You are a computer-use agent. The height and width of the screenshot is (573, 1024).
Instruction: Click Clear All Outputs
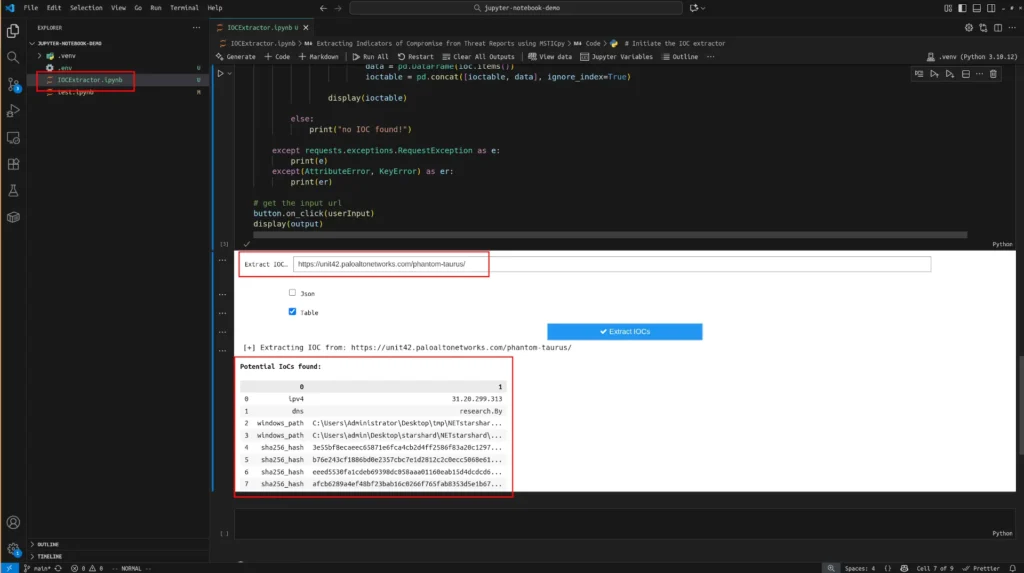click(x=478, y=57)
